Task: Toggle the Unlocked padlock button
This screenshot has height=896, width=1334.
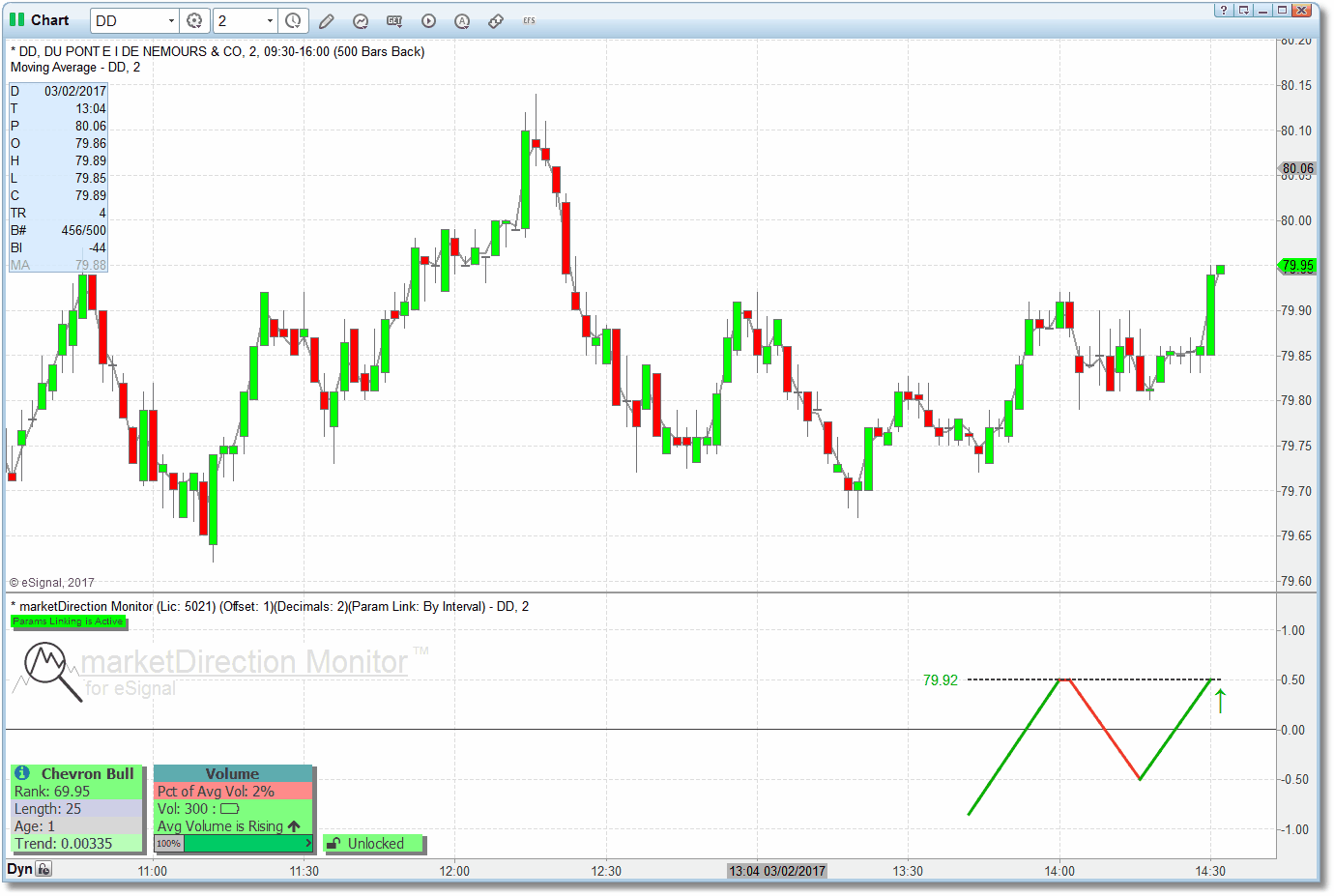Action: pyautogui.click(x=374, y=844)
